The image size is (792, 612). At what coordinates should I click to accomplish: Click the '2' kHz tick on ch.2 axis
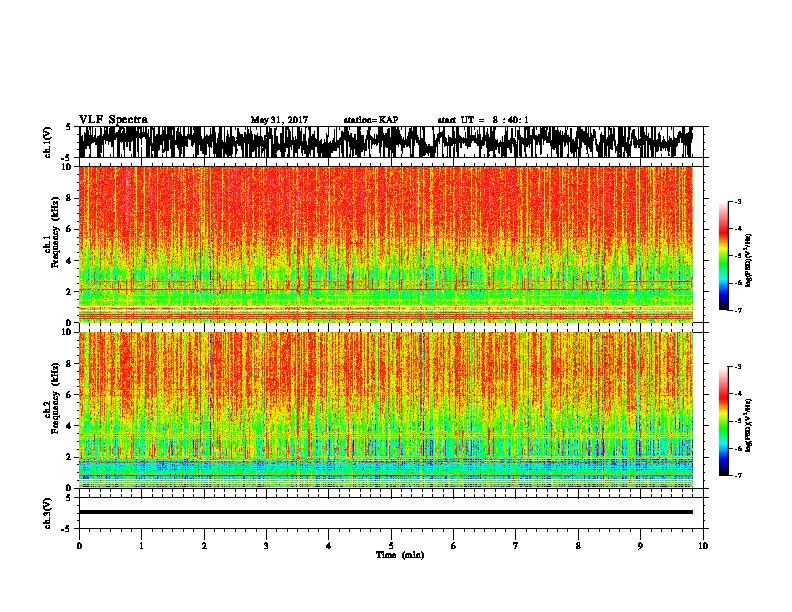point(70,457)
